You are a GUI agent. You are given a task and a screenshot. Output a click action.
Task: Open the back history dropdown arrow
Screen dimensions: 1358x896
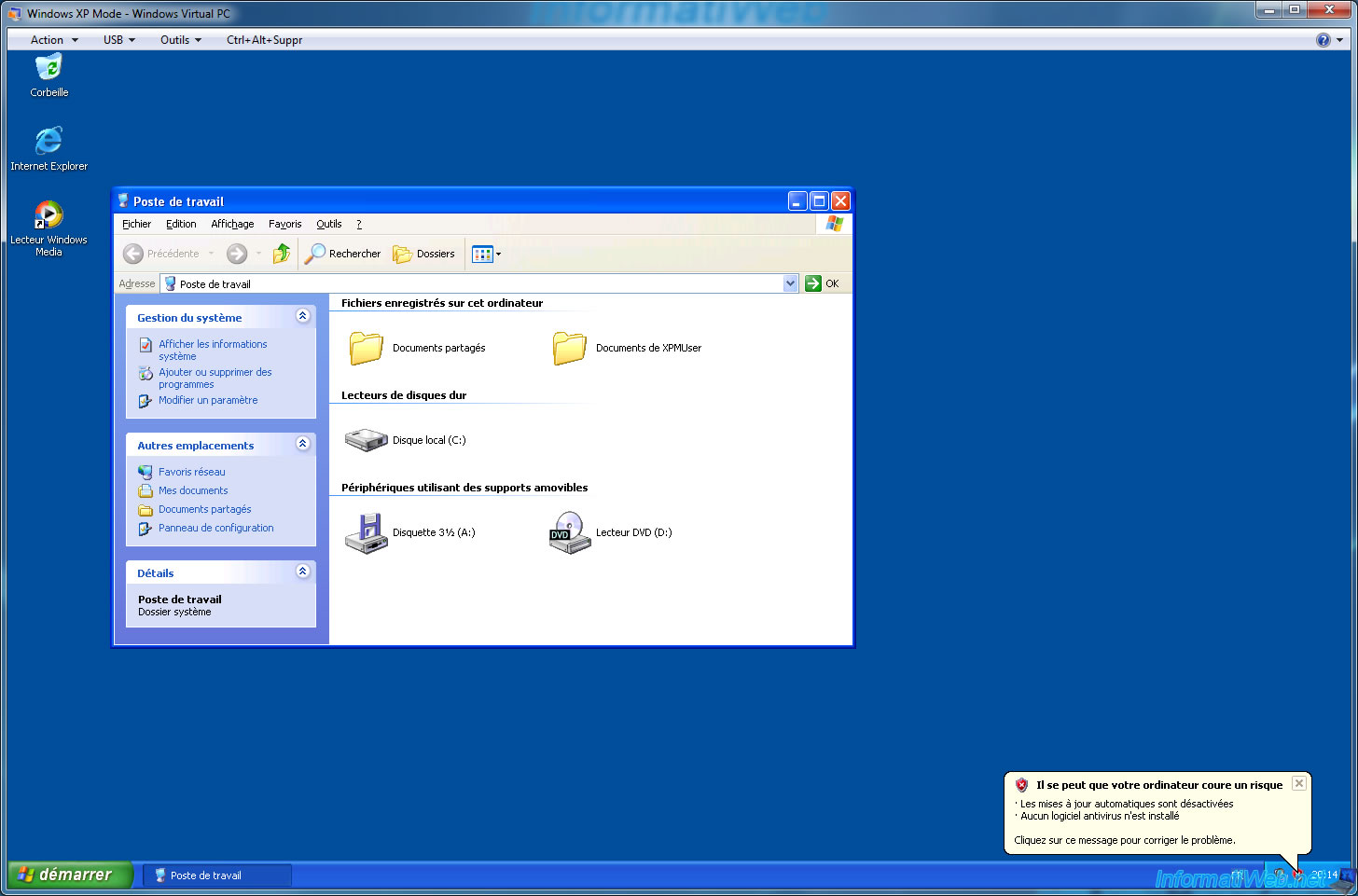coord(212,254)
